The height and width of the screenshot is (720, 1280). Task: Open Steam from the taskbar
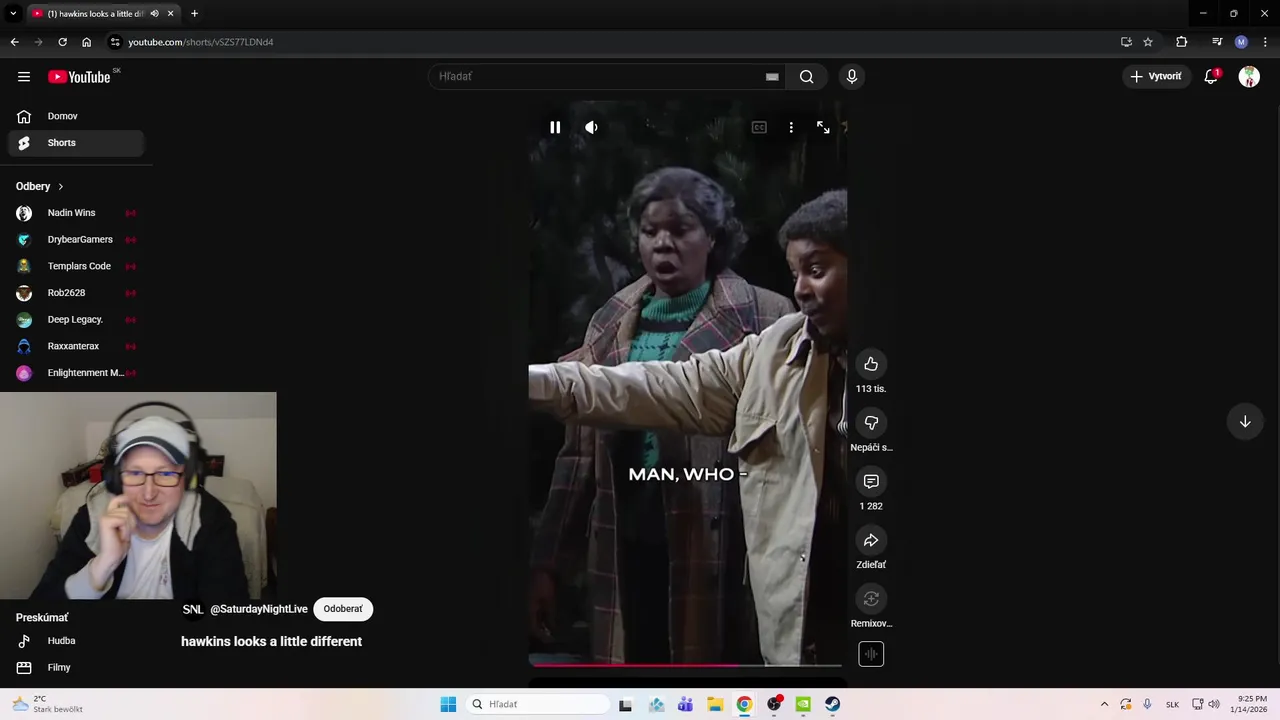click(x=832, y=704)
